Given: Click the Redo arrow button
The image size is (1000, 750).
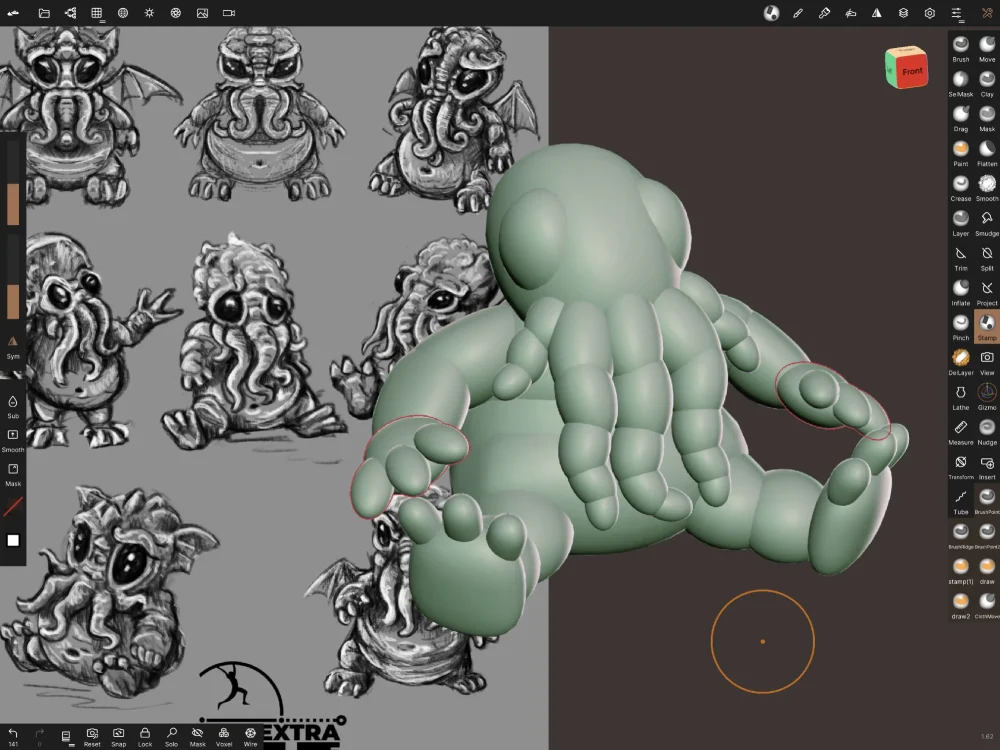Looking at the screenshot, I should (x=40, y=737).
